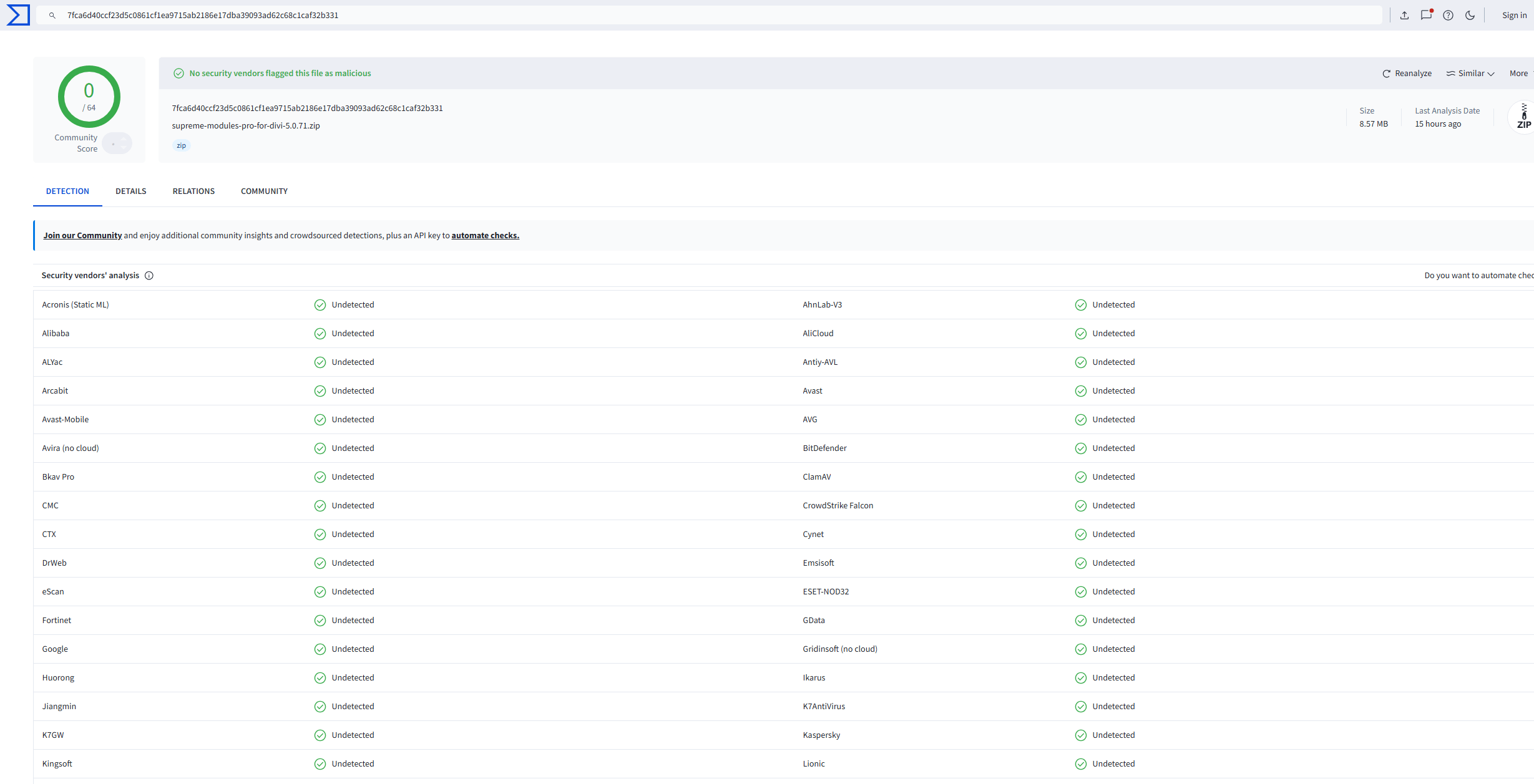Click the Avira (no cloud) vendor name

pos(71,448)
